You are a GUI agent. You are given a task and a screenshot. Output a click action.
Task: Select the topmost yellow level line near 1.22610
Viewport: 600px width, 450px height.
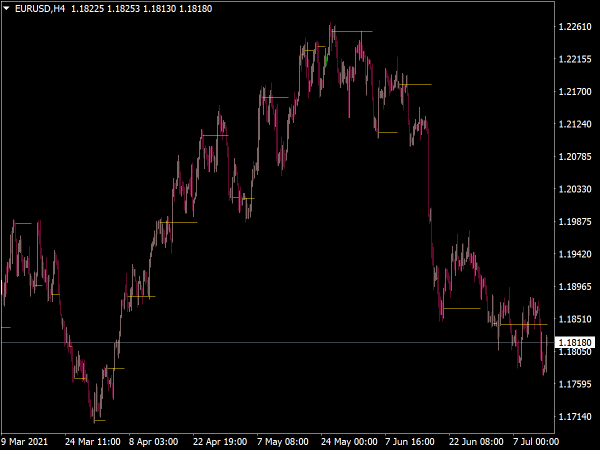point(352,31)
